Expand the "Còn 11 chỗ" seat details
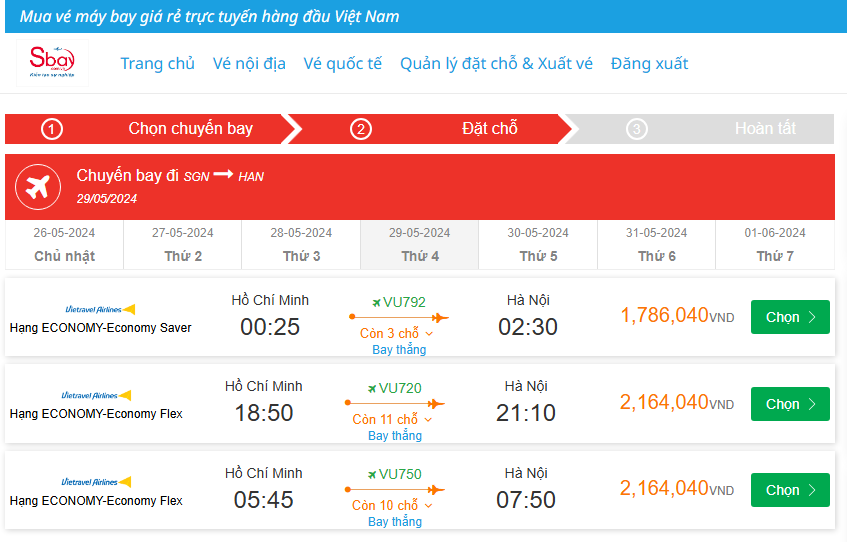This screenshot has height=542, width=847. (392, 420)
